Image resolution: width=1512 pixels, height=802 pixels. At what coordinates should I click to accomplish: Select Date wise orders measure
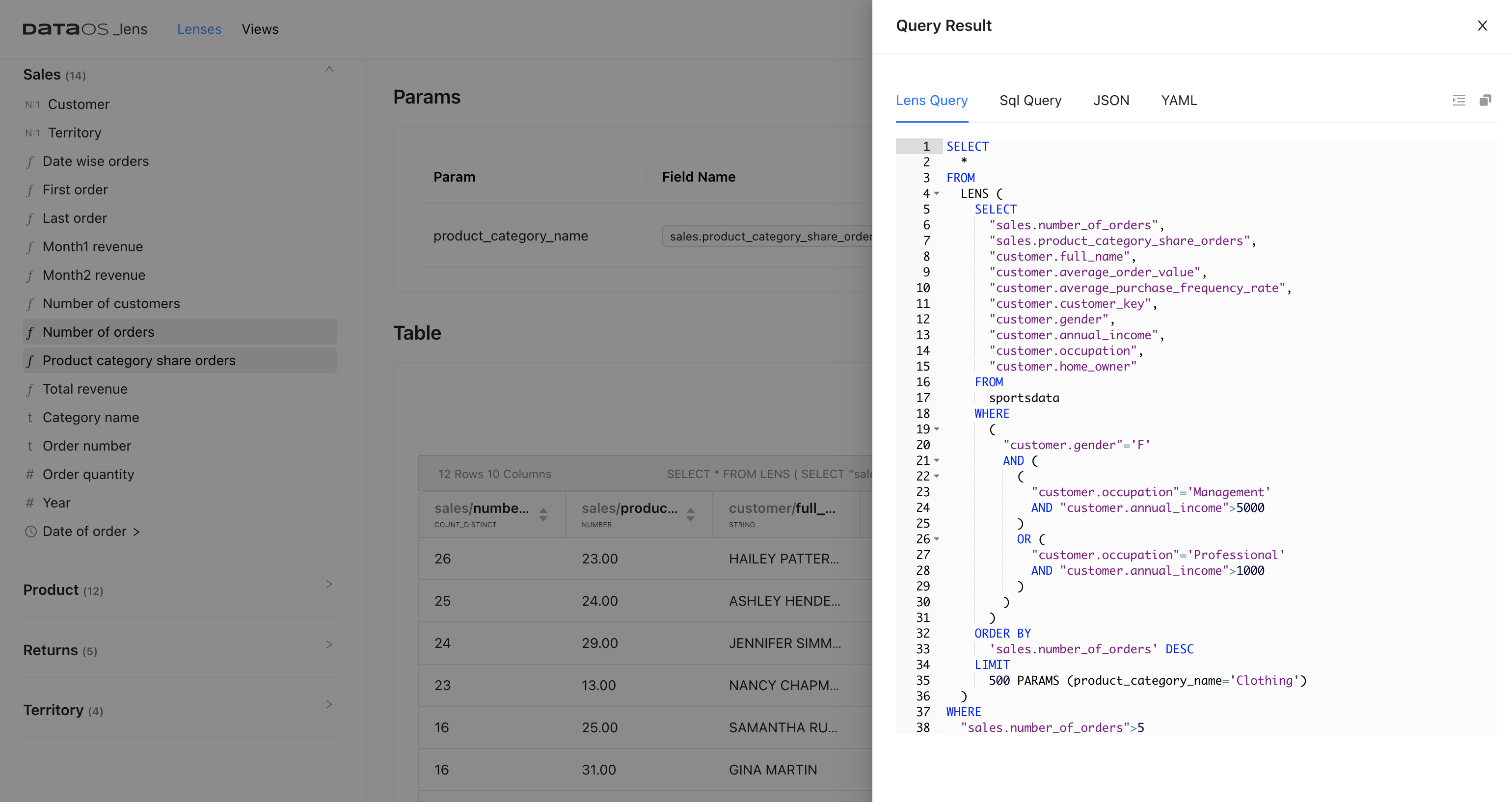(x=180, y=161)
